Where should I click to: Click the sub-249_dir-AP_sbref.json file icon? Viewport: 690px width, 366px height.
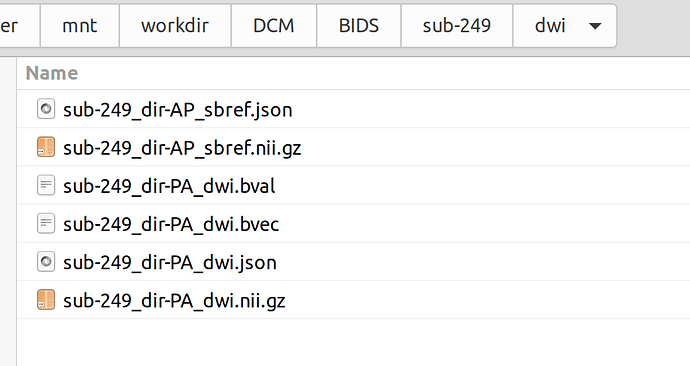[46, 109]
